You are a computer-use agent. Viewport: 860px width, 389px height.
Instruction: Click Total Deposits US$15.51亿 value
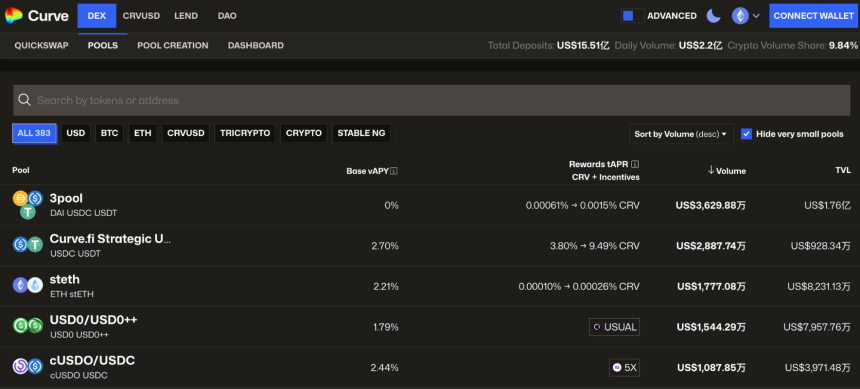click(583, 46)
